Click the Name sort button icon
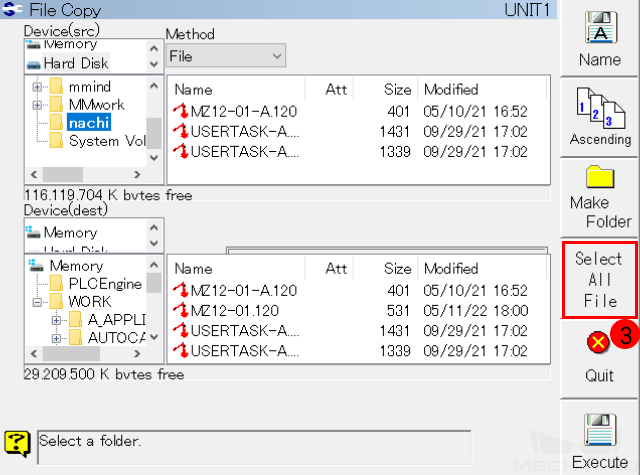Screen dimensions: 640x475 click(600, 27)
